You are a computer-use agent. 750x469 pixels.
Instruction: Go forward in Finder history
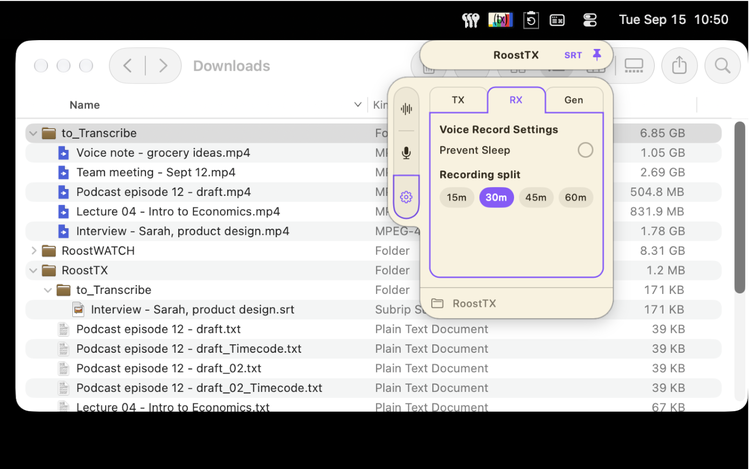pyautogui.click(x=163, y=65)
